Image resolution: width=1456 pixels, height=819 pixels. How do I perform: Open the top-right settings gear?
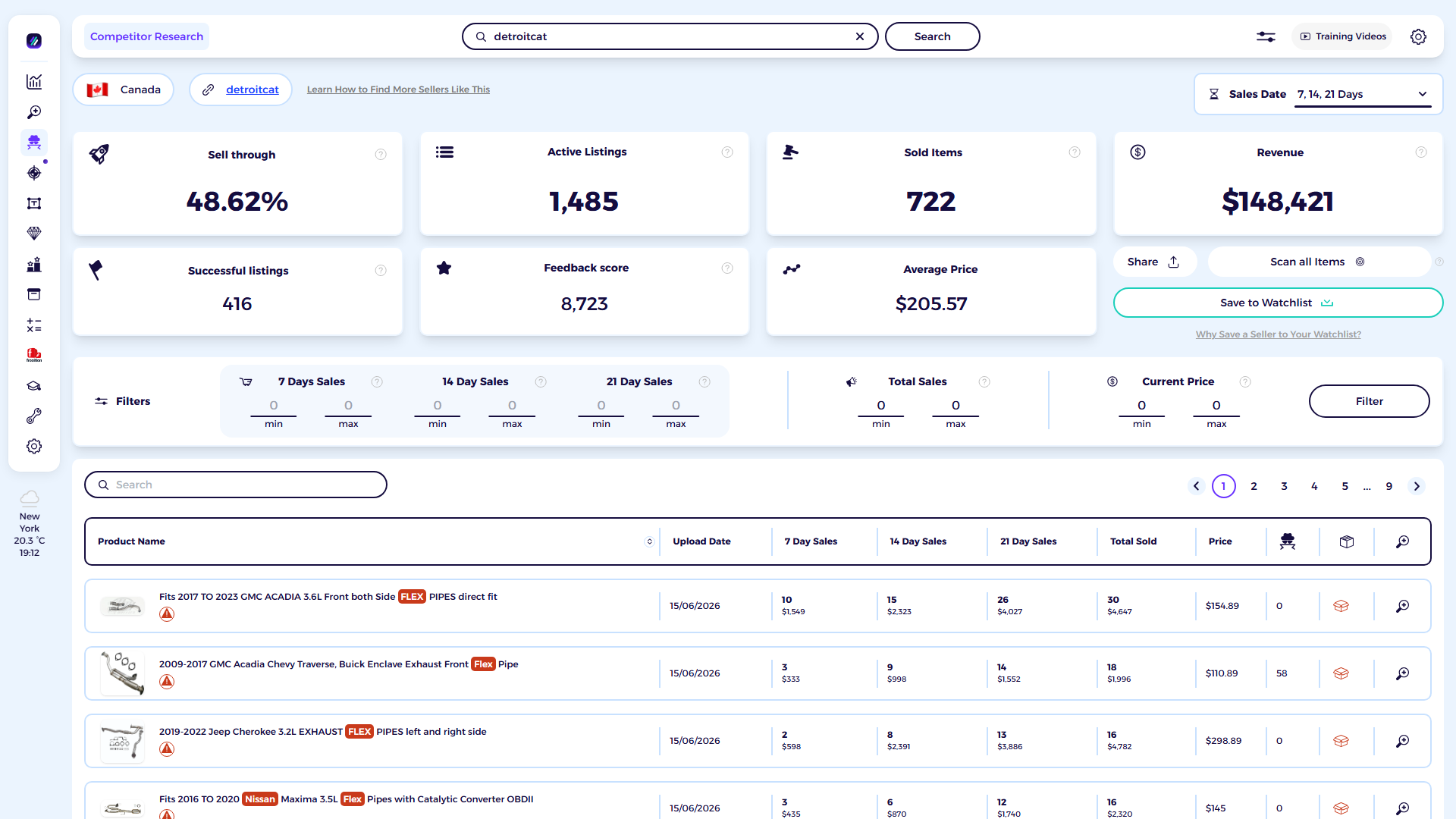[1418, 36]
